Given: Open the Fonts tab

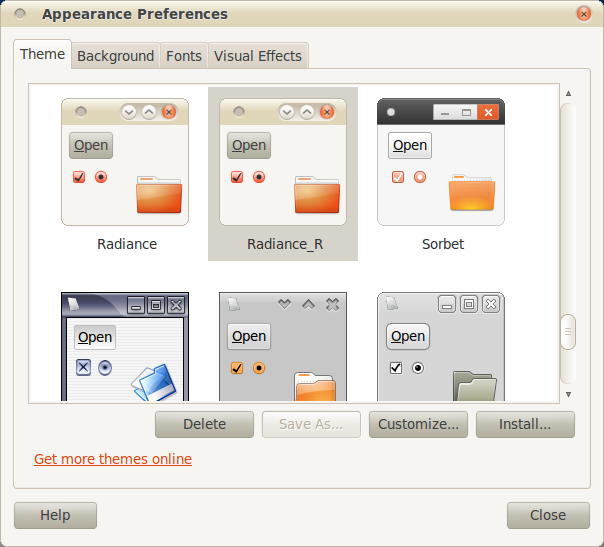Looking at the screenshot, I should tap(184, 56).
